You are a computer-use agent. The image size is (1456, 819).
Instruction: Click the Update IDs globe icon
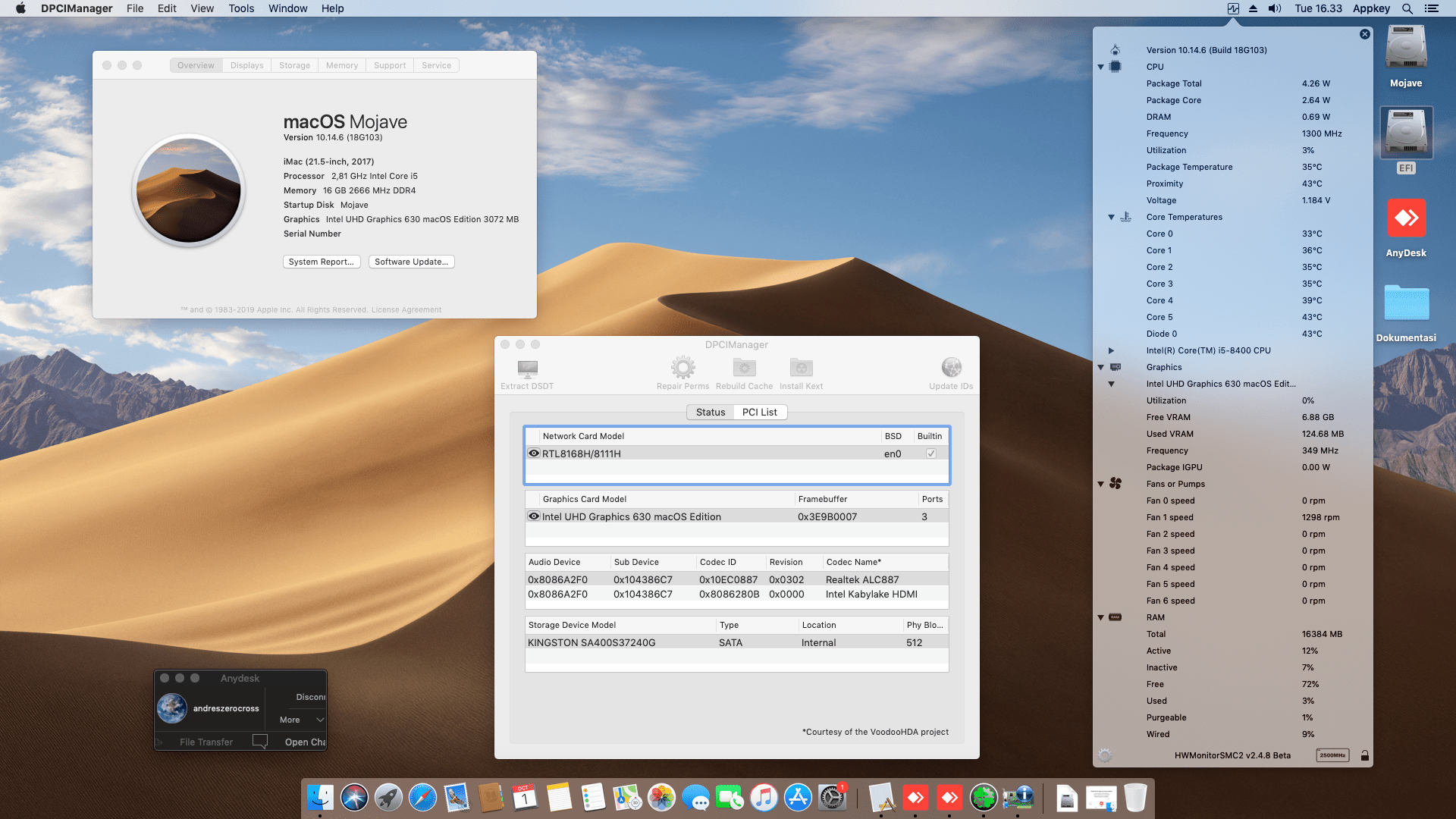pyautogui.click(x=951, y=368)
